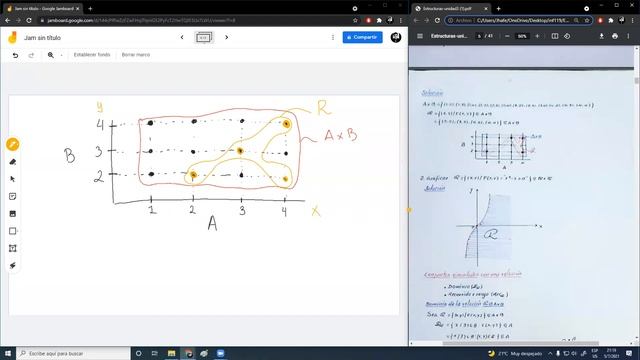Open Chrome menu in Jamboard window
The width and height of the screenshot is (640, 360).
coord(401,20)
